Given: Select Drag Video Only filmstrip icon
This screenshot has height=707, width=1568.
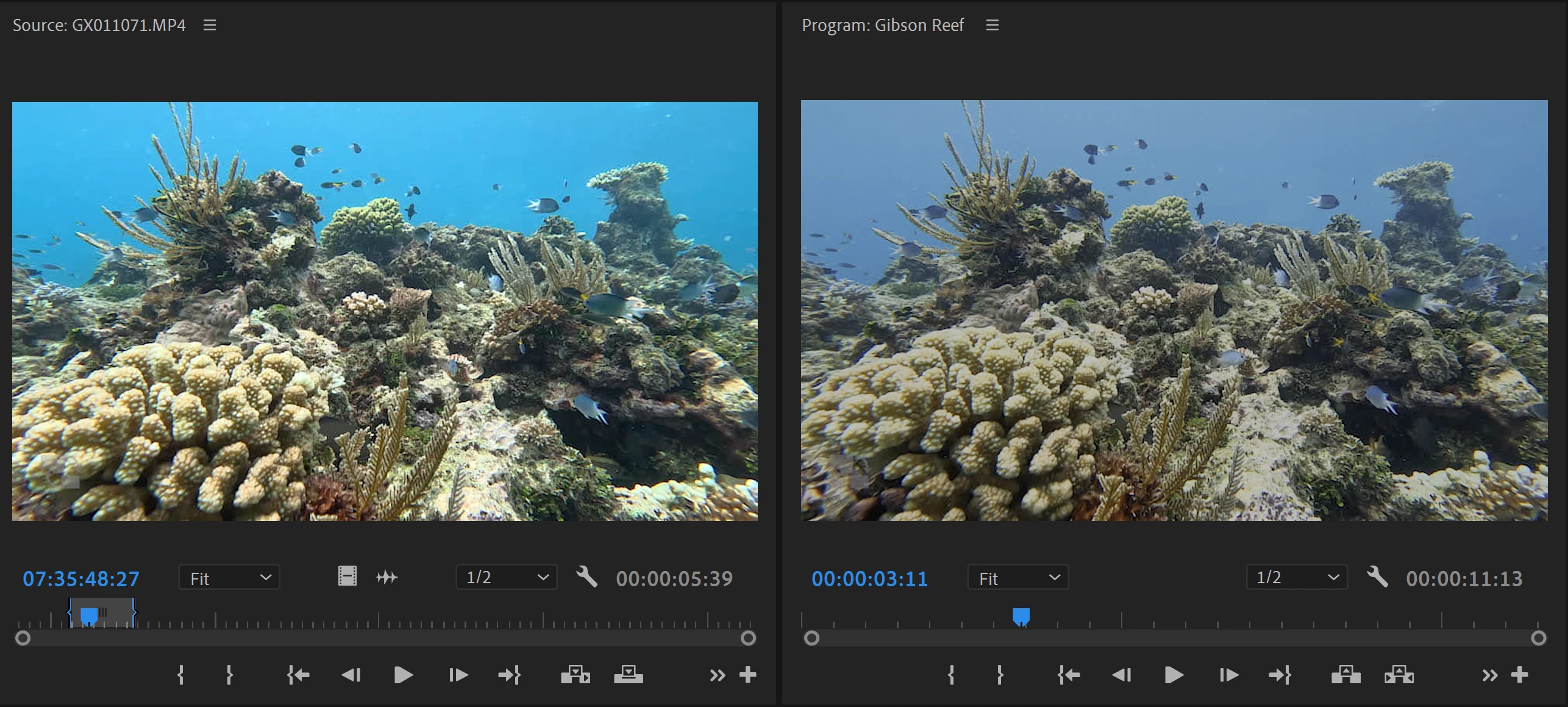Looking at the screenshot, I should click(x=347, y=576).
